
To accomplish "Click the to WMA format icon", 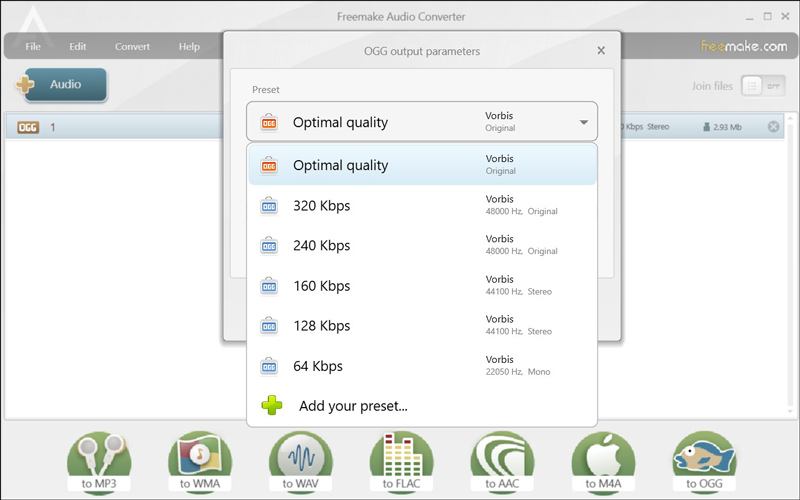I will pos(199,461).
